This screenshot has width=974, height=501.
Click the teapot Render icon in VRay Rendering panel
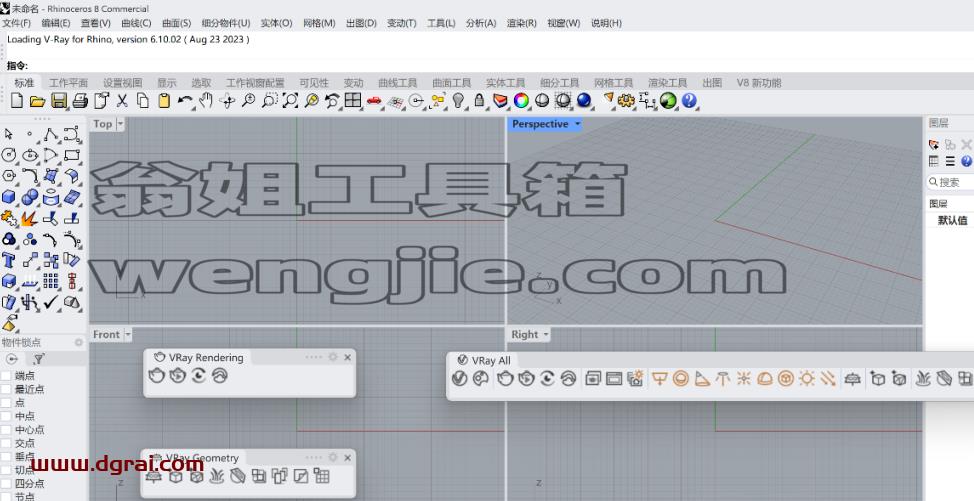157,376
